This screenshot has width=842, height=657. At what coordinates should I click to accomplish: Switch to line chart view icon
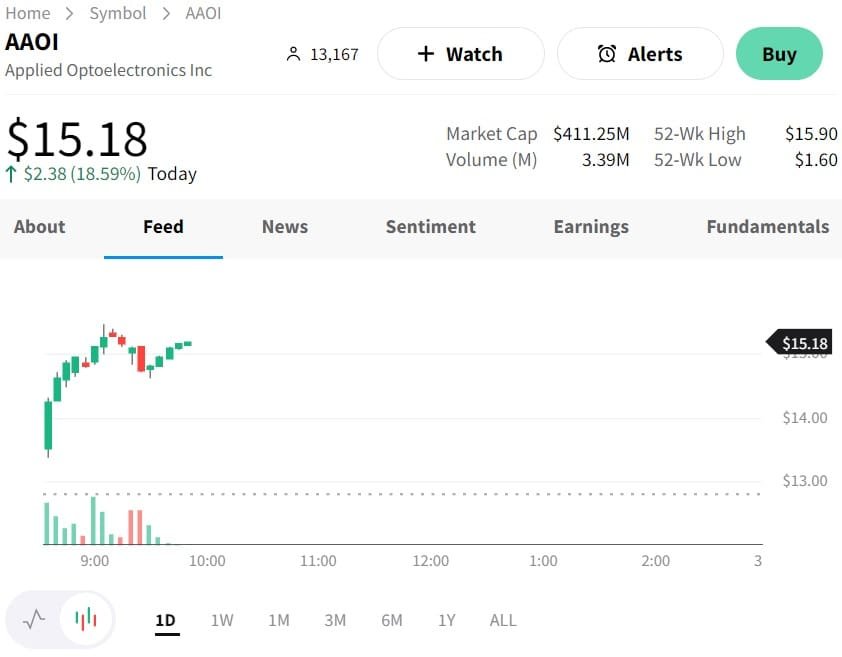point(34,619)
